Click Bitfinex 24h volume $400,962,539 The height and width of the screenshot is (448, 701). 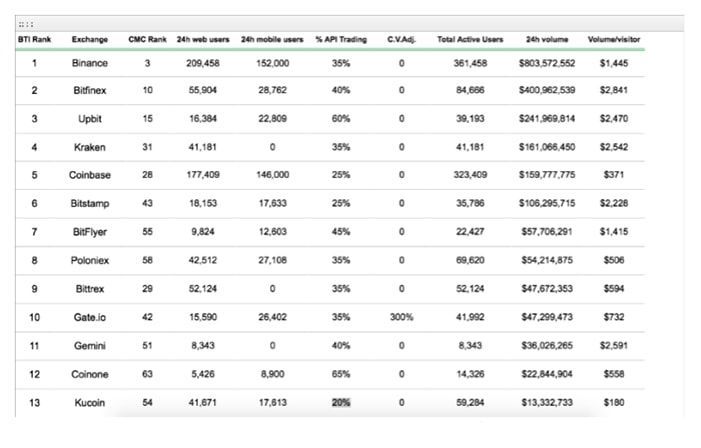coord(547,90)
